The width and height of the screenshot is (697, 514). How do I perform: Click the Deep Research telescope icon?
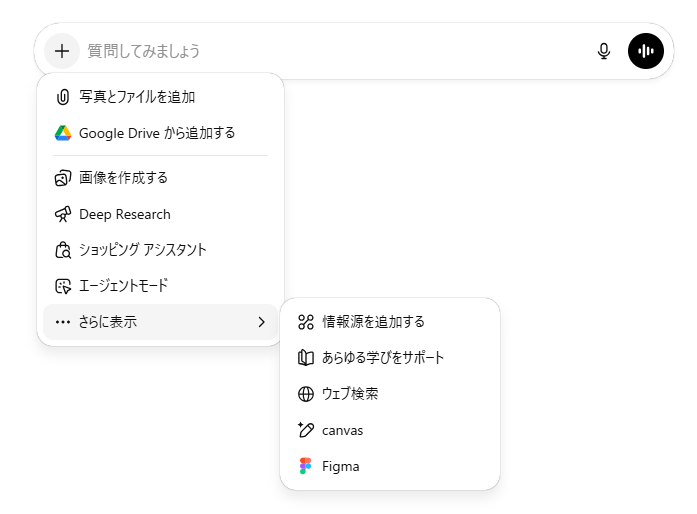[63, 214]
